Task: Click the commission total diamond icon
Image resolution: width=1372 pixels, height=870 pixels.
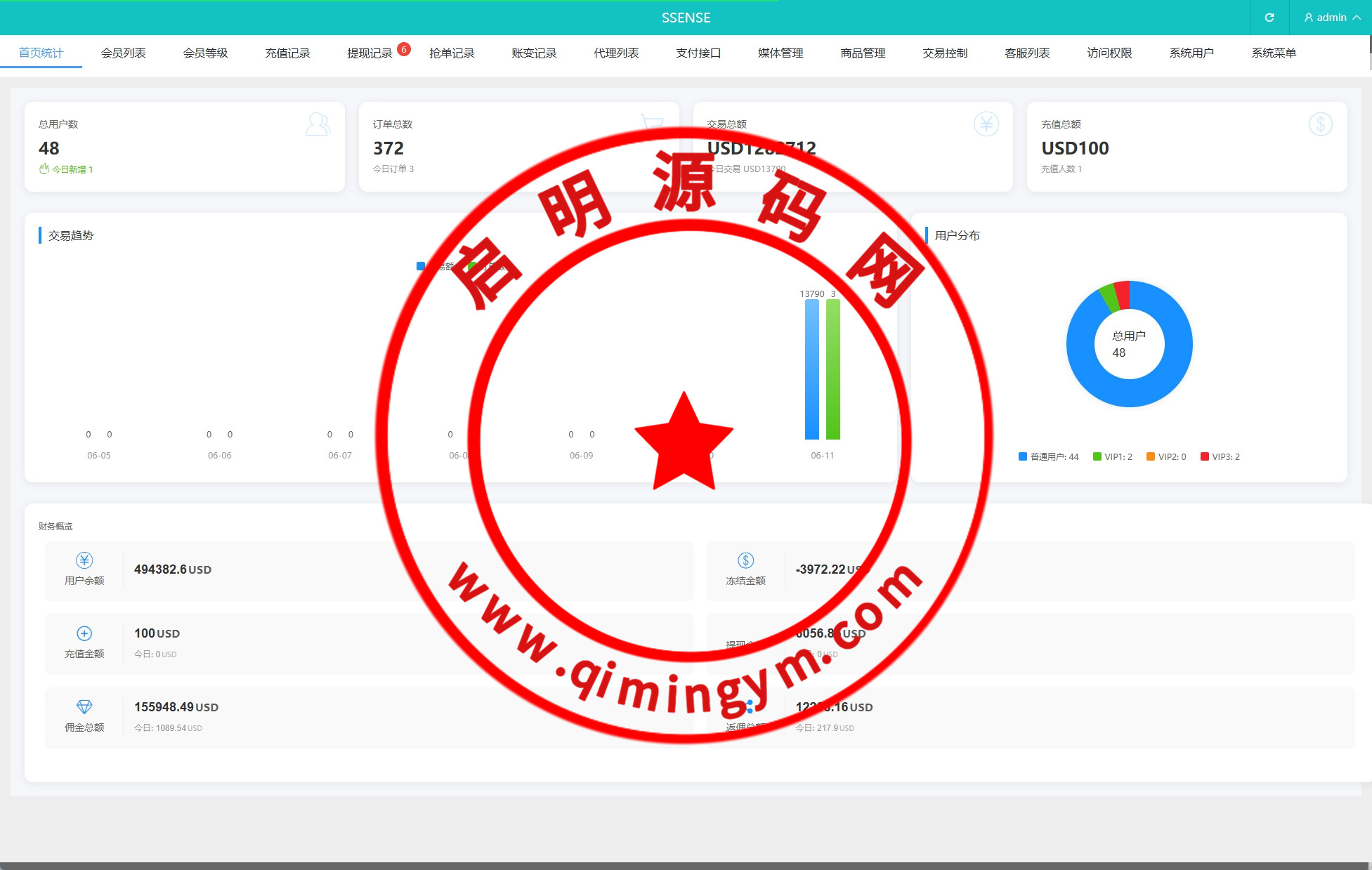Action: (84, 706)
